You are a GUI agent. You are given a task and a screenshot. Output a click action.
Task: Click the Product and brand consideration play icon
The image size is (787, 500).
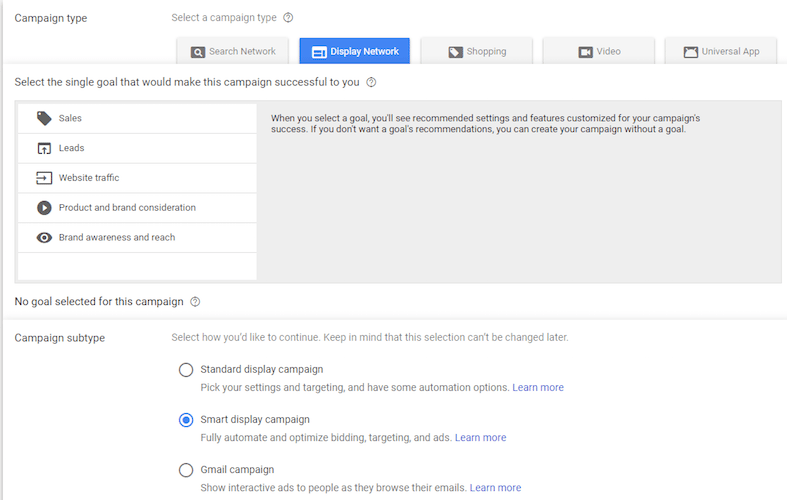coord(44,208)
